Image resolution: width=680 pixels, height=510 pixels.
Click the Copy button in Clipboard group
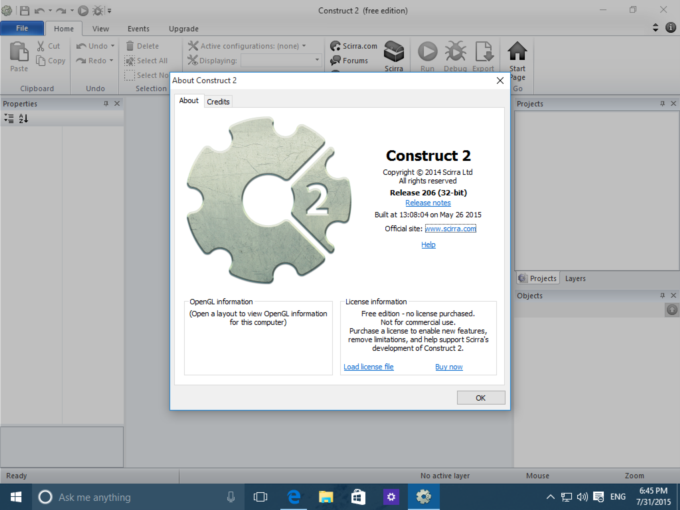[51, 61]
